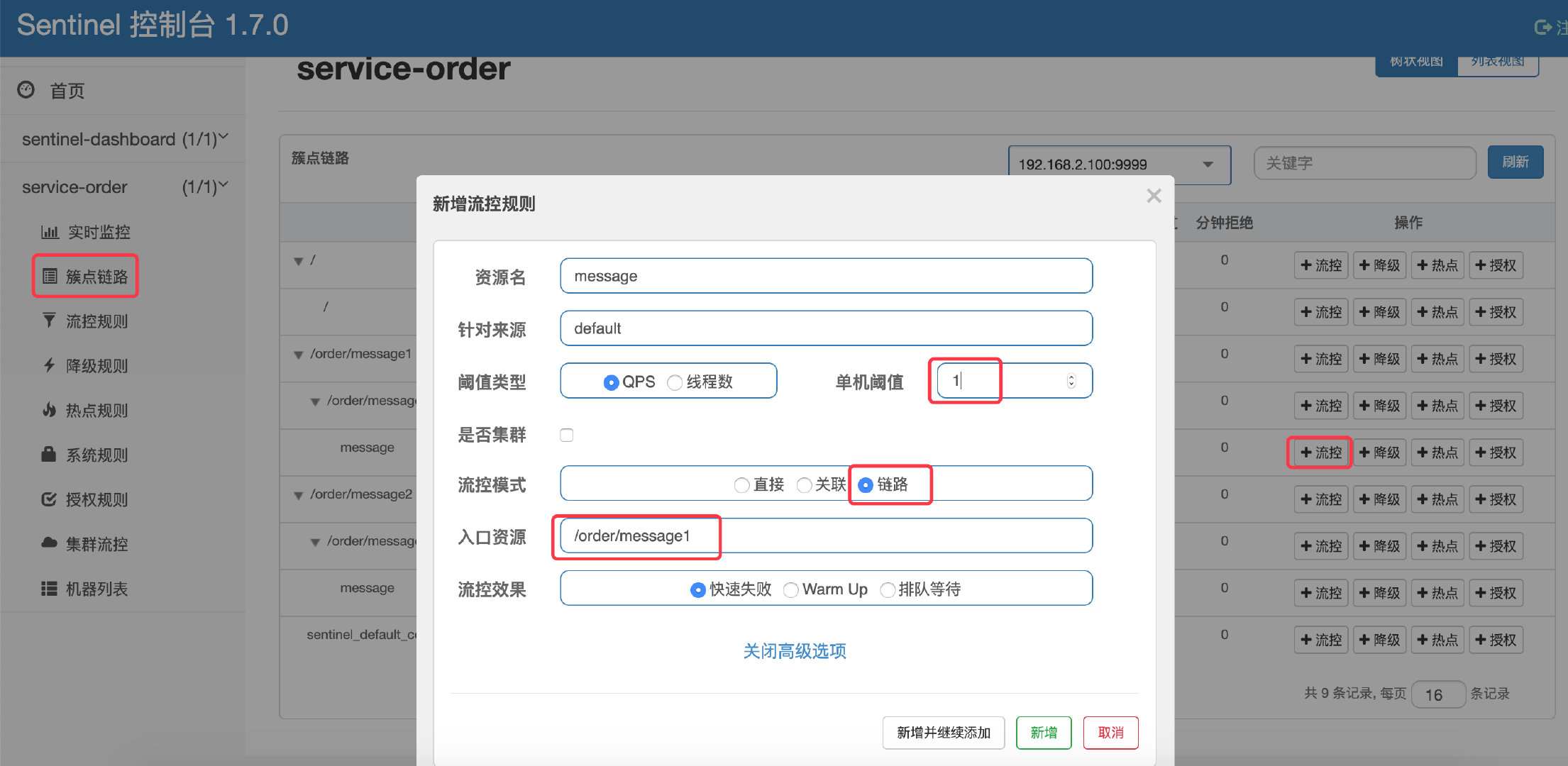Click the 热点规则 flame icon
1568x766 pixels.
(49, 410)
